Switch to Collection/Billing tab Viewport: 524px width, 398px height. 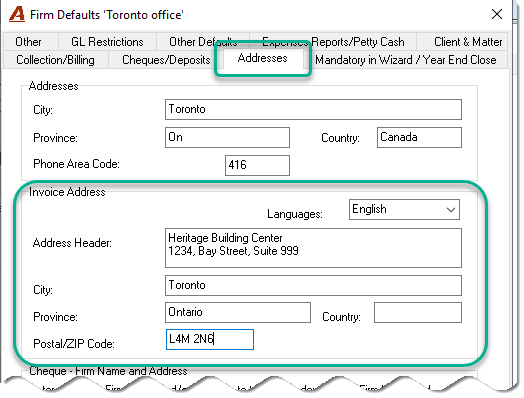(55, 60)
